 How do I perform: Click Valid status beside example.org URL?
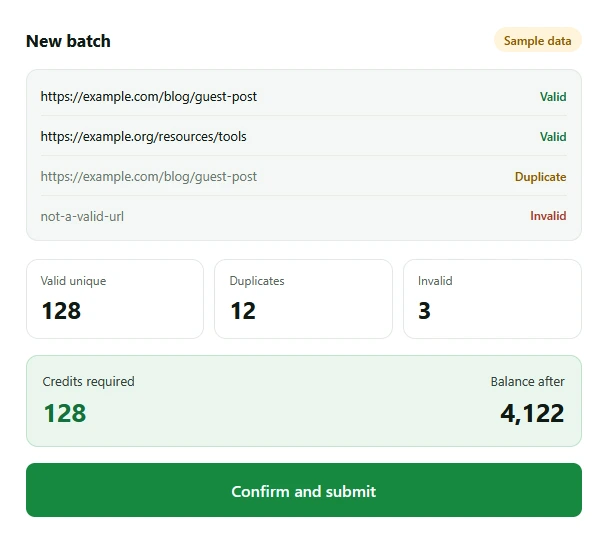[x=553, y=137]
